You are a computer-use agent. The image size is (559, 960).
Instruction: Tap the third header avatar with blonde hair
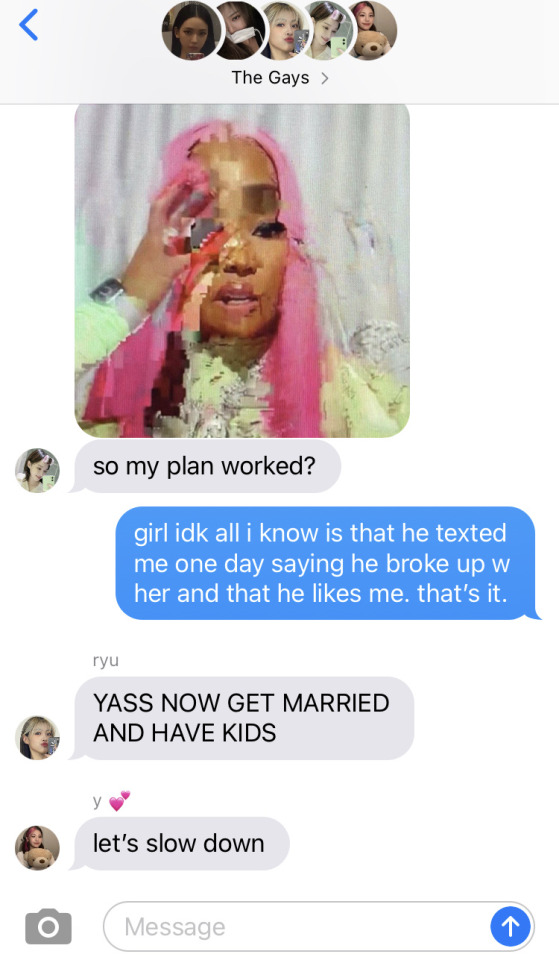pos(283,31)
